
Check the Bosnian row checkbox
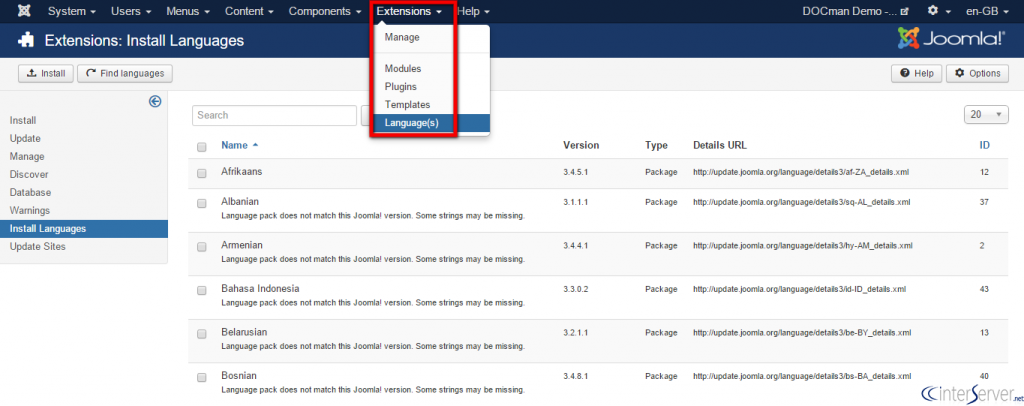click(202, 377)
